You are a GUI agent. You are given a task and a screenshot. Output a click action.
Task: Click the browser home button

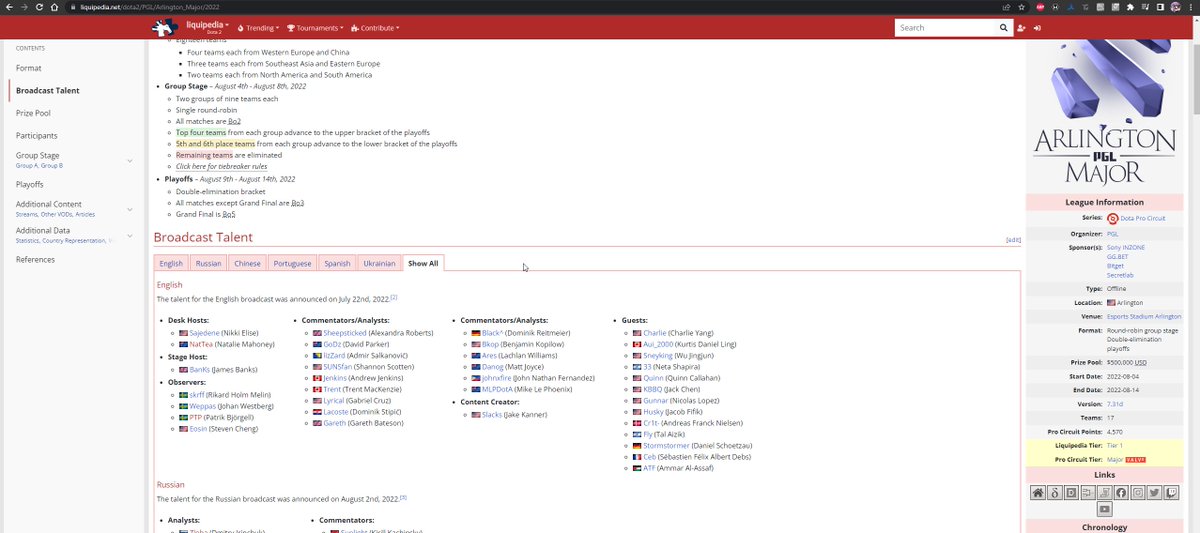[55, 7]
